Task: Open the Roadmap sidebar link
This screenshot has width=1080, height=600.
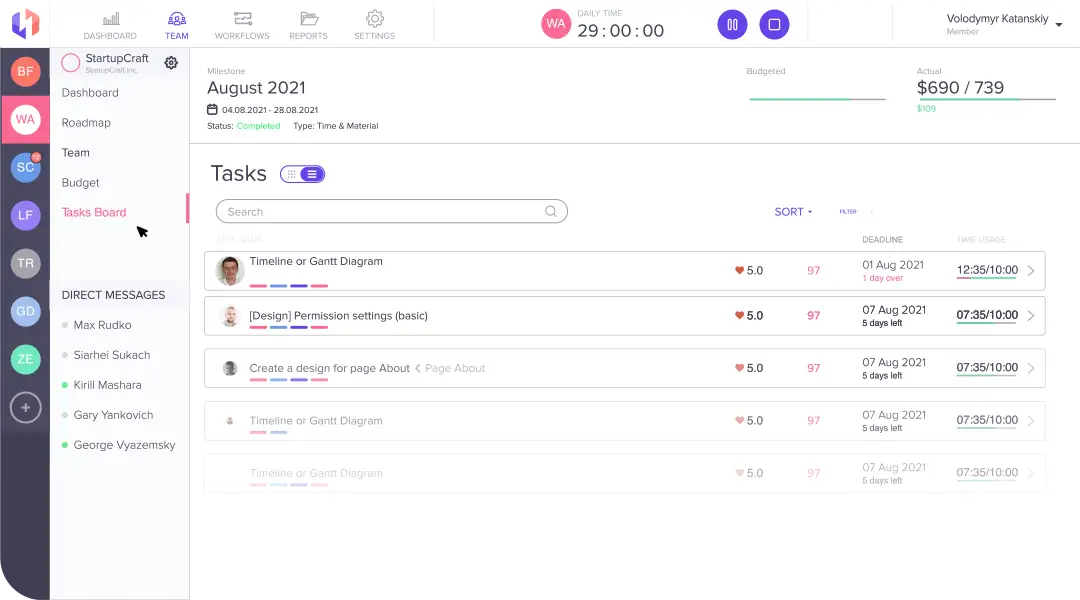Action: tap(86, 123)
